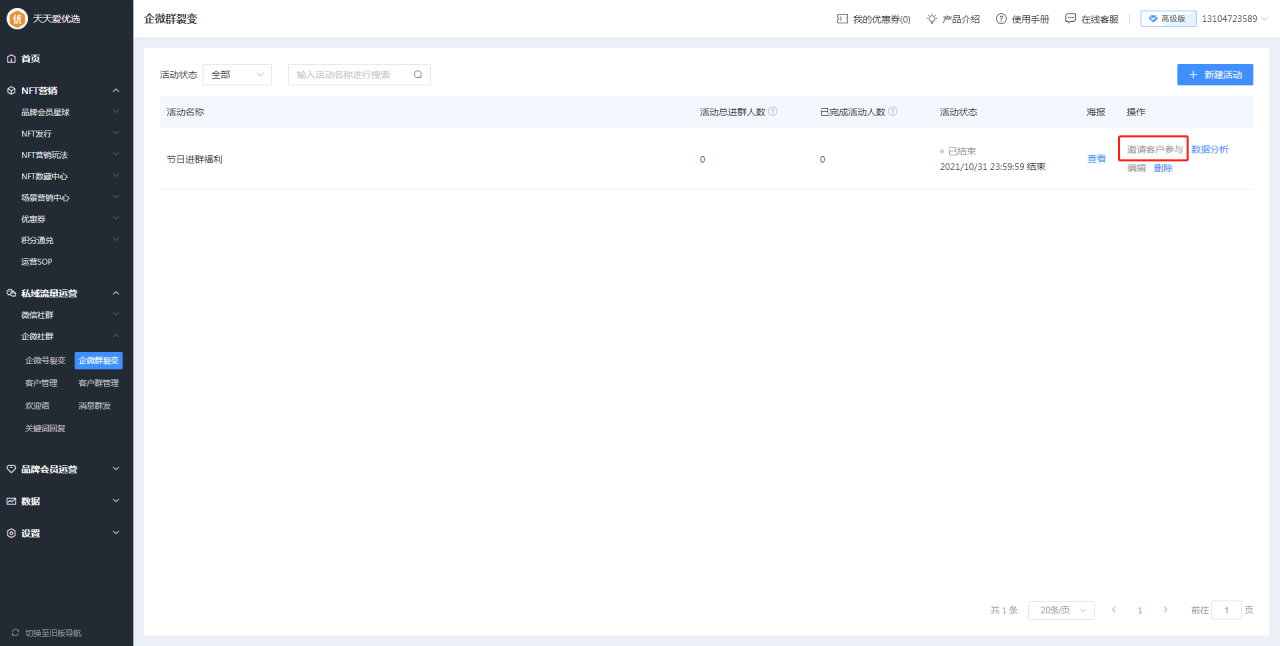This screenshot has width=1280, height=646.
Task: Go to next page arrow in pagination
Action: pos(1165,610)
